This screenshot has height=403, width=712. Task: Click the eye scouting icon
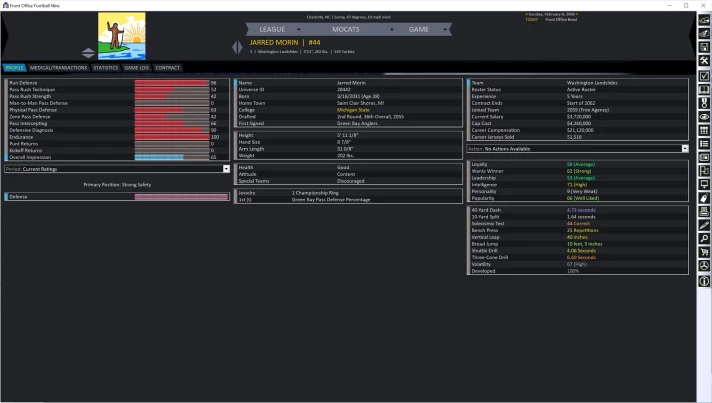(704, 117)
